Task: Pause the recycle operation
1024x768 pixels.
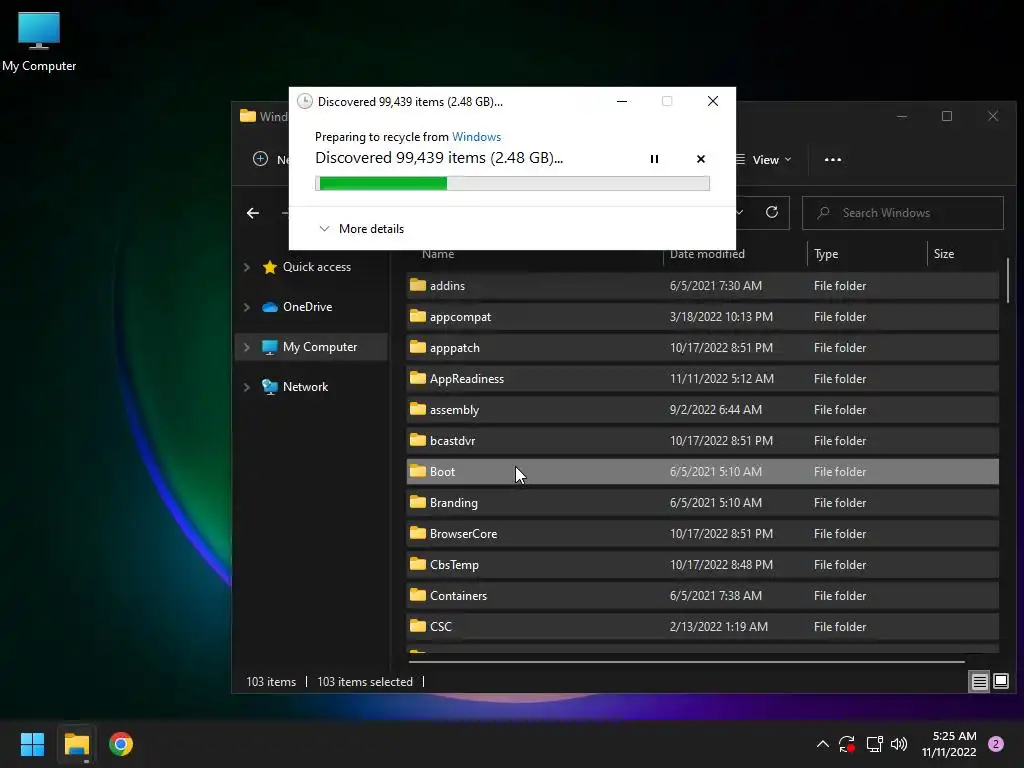Action: 654,159
